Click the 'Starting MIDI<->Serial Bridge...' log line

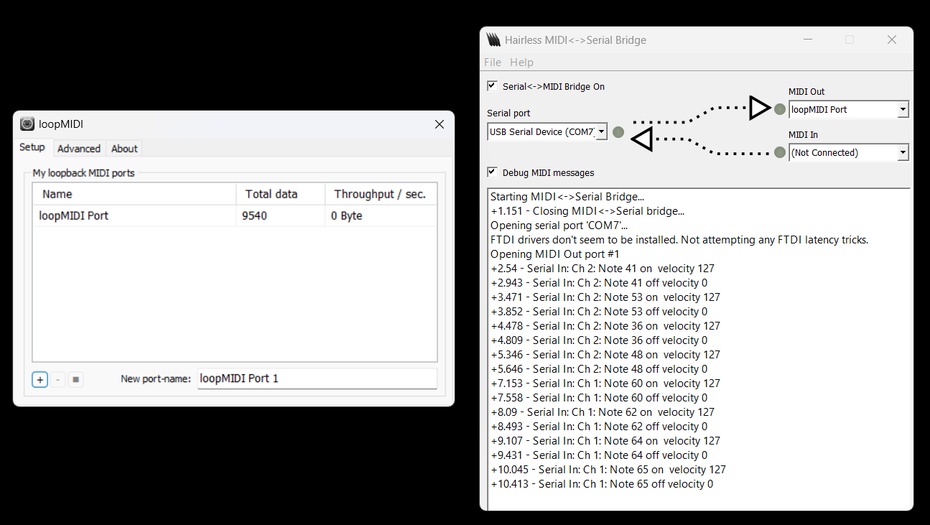click(x=567, y=196)
